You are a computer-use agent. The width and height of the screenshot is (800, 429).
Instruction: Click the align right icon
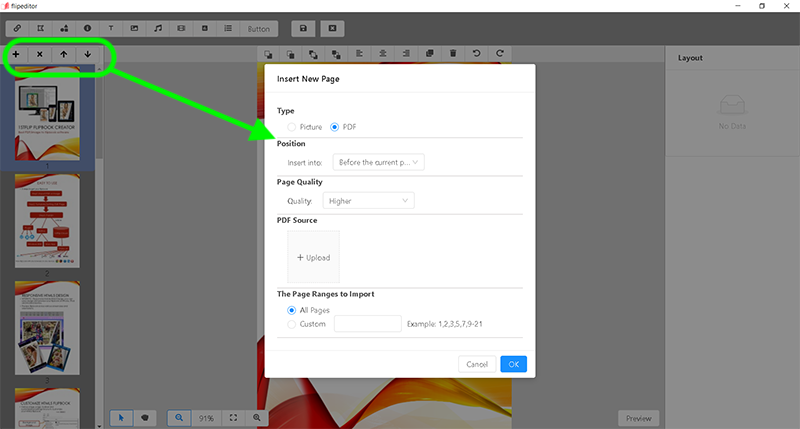406,54
